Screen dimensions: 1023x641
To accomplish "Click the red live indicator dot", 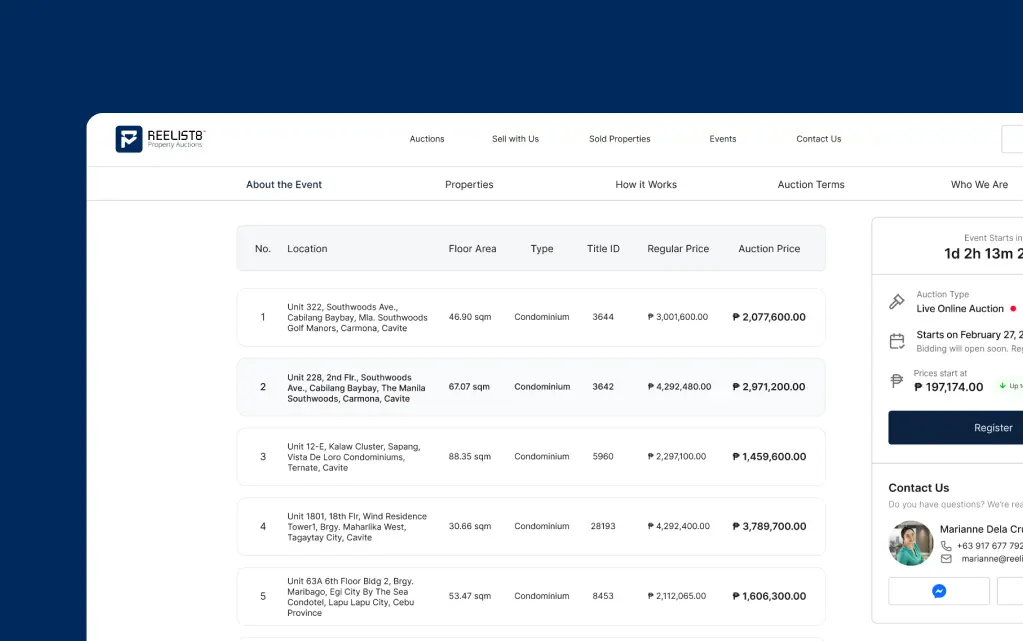I will click(x=1013, y=309).
